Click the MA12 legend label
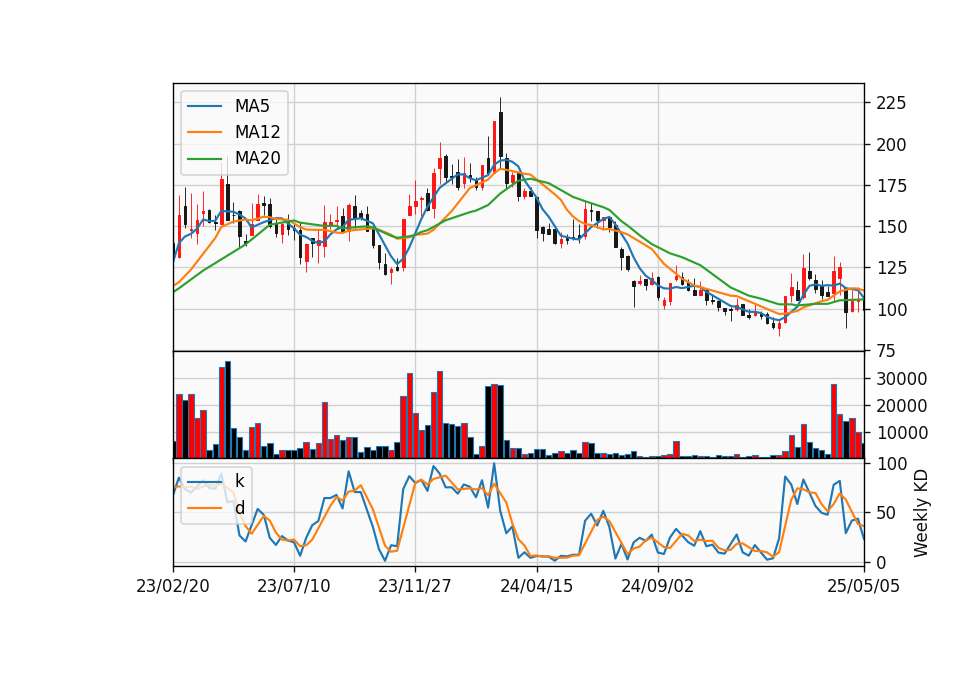Image resolution: width=960 pixels, height=690 pixels. [x=257, y=132]
